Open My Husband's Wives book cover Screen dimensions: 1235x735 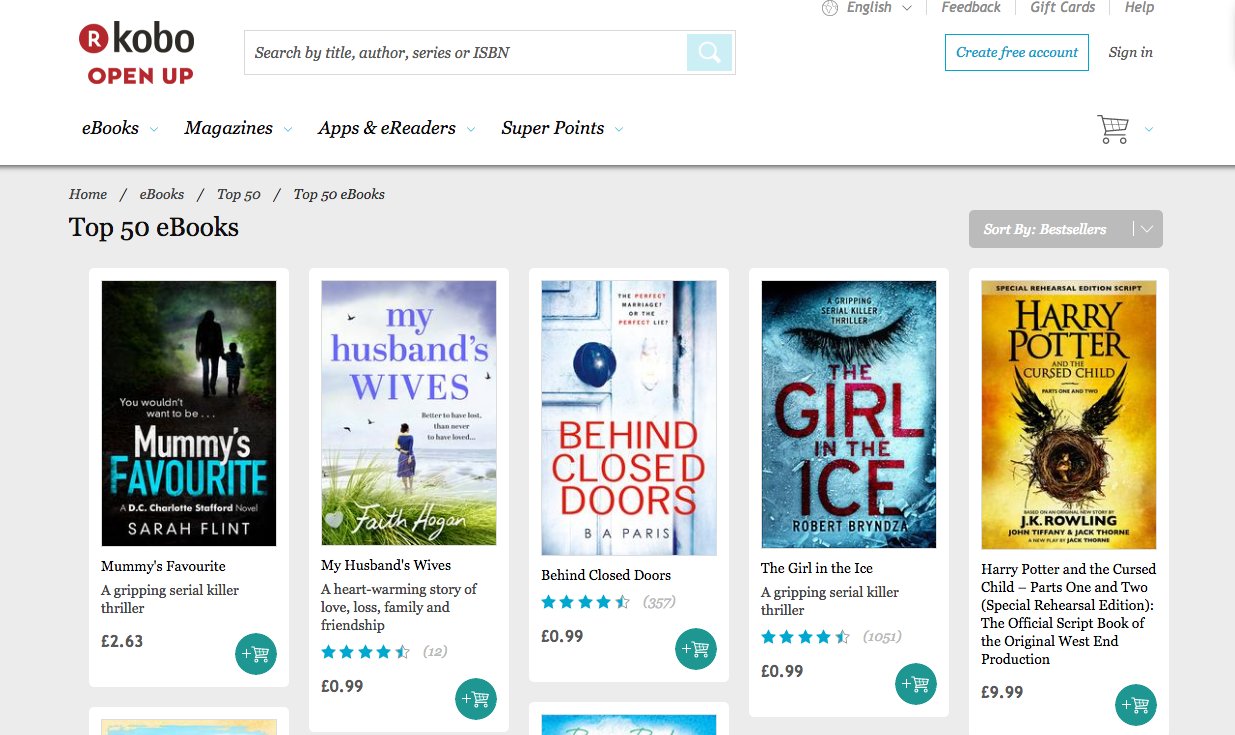coord(409,413)
